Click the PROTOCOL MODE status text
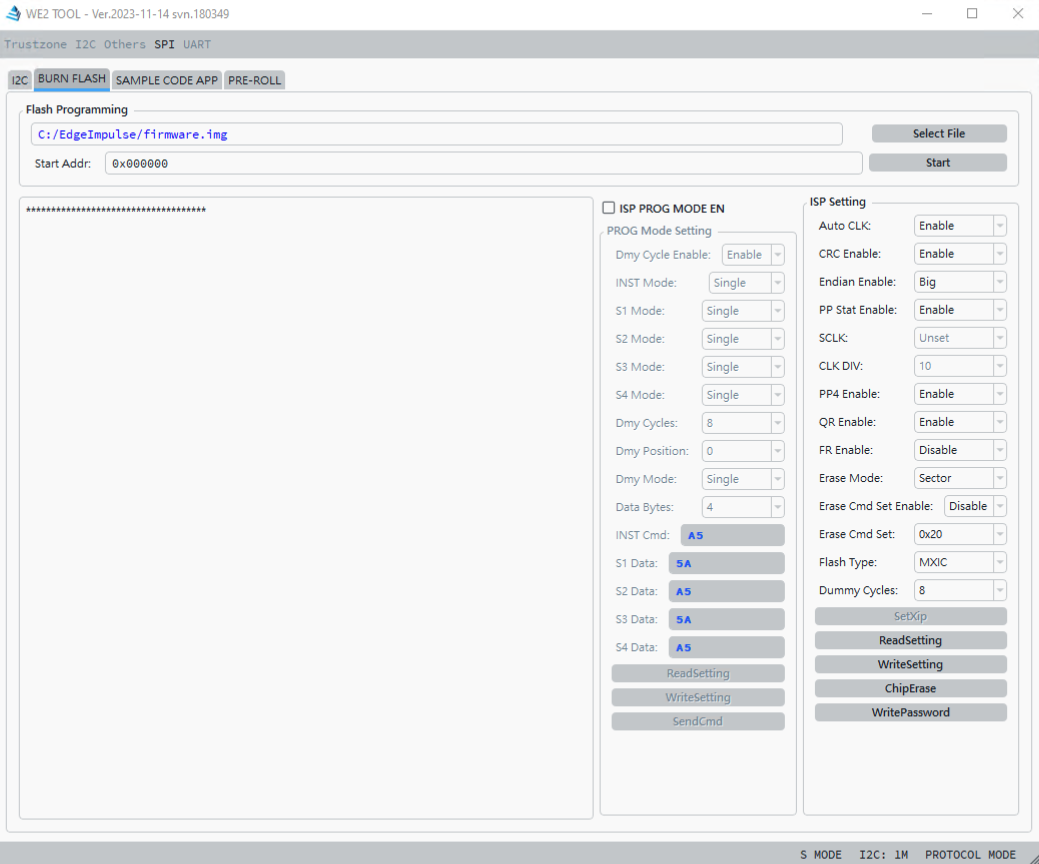Viewport: 1039px width, 864px height. (970, 855)
